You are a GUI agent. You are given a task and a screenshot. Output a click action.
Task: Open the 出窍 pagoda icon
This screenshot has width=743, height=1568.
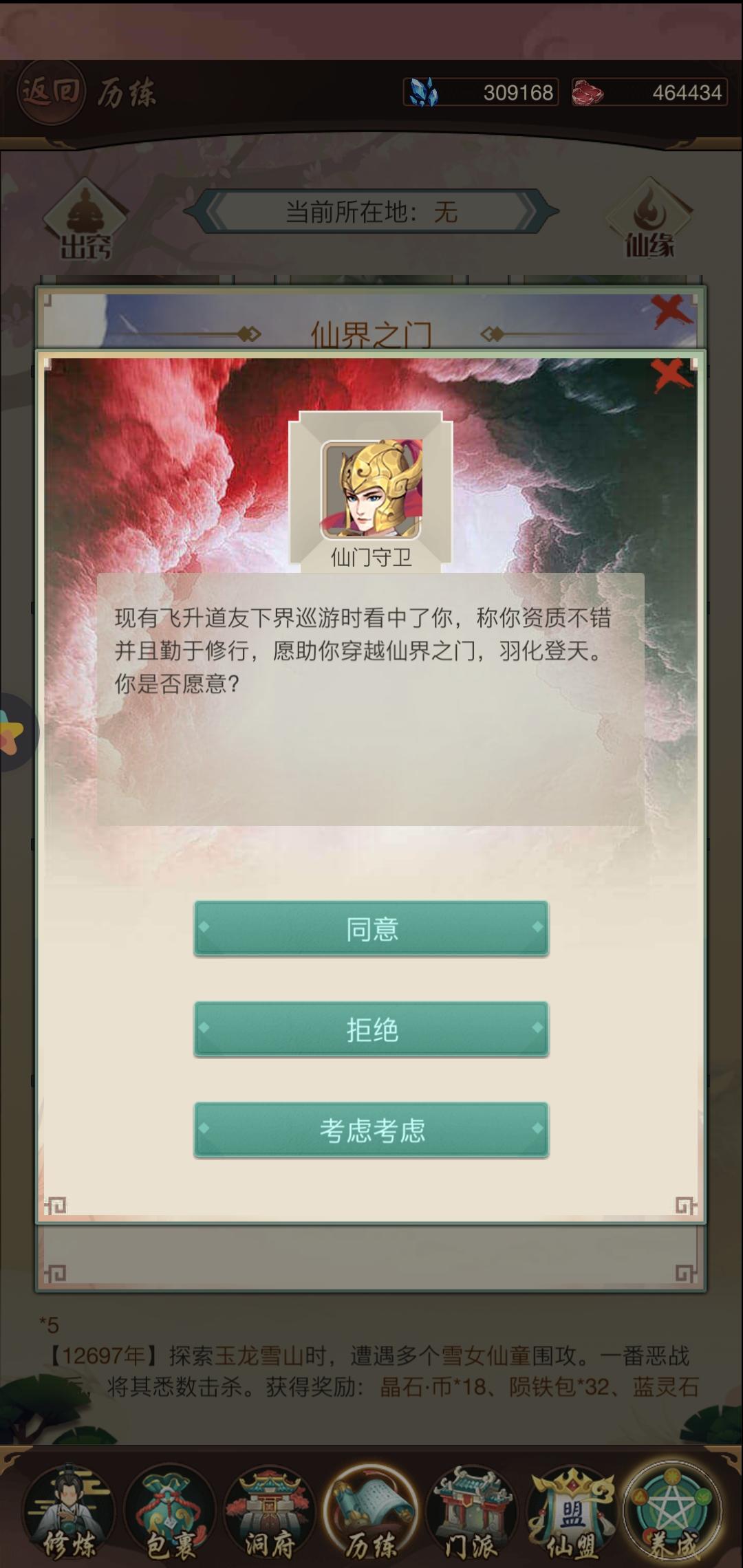85,220
